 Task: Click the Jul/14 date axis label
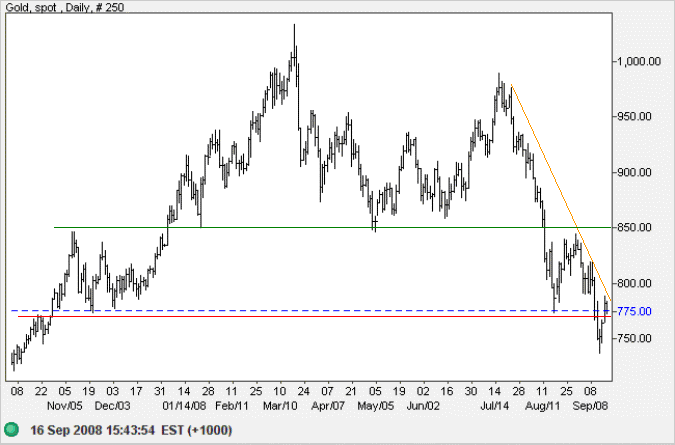[495, 405]
